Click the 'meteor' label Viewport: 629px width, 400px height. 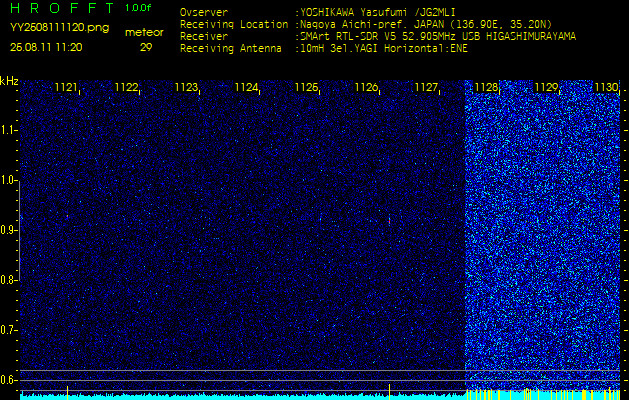[x=144, y=33]
